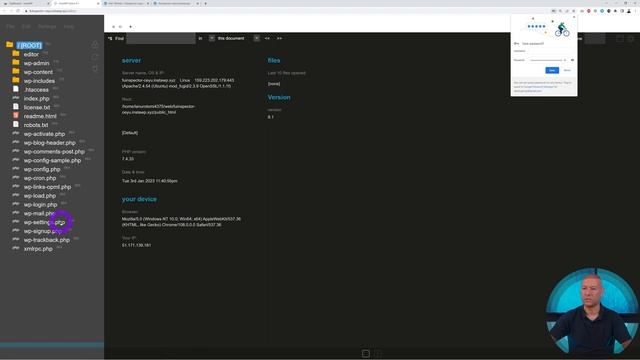Screen dimensions: 640x360
Task: Click the readme.html HTML file icon
Action: point(16,116)
